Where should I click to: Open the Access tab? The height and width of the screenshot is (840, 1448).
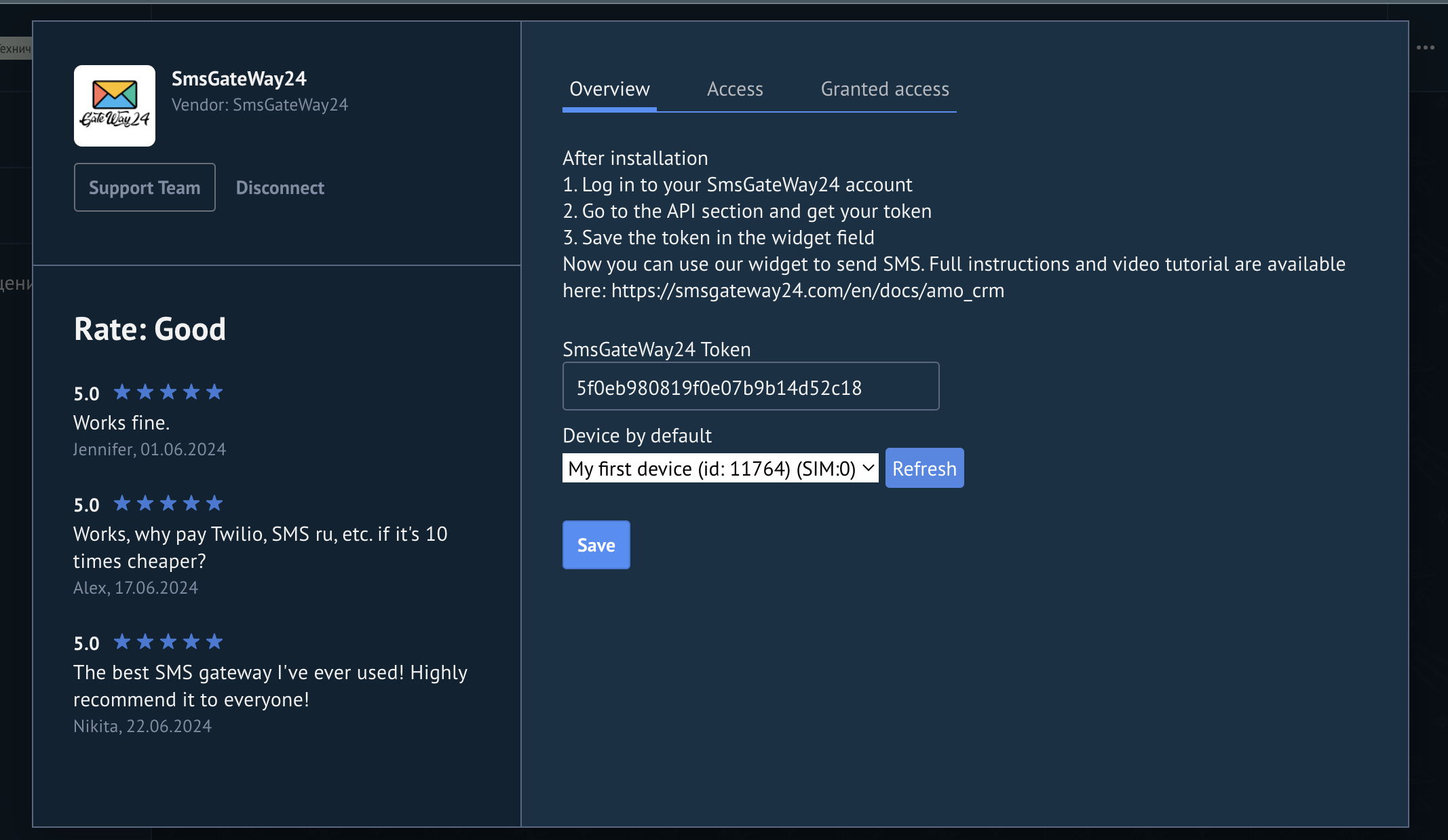pyautogui.click(x=735, y=89)
